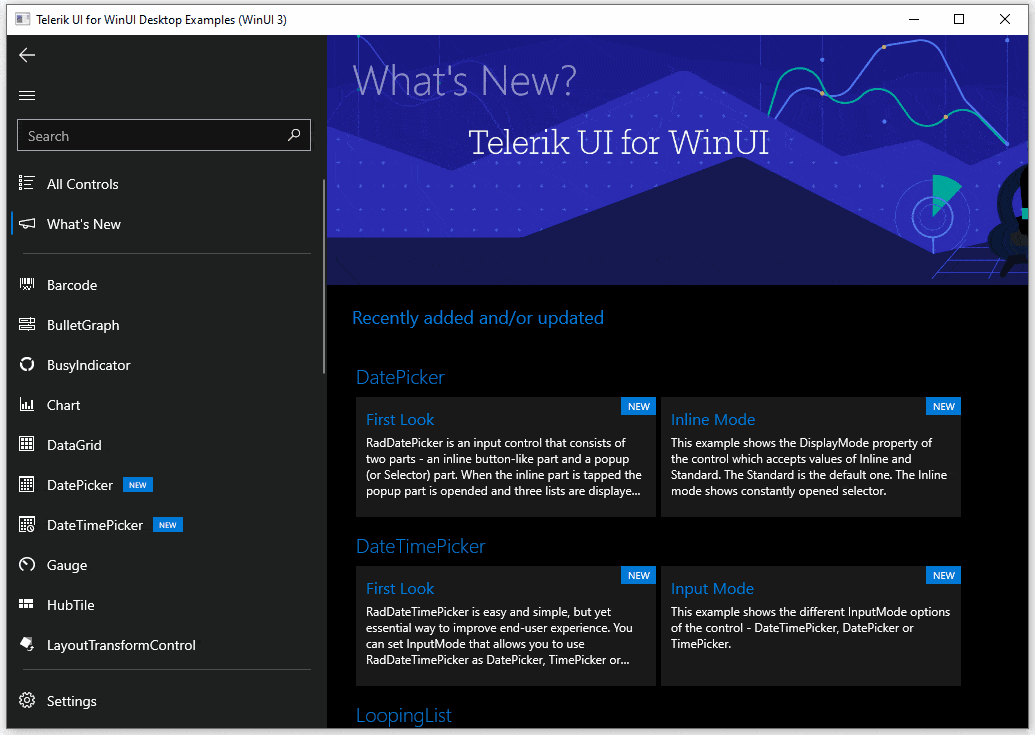
Task: Click the search magnifier icon
Action: 294,135
